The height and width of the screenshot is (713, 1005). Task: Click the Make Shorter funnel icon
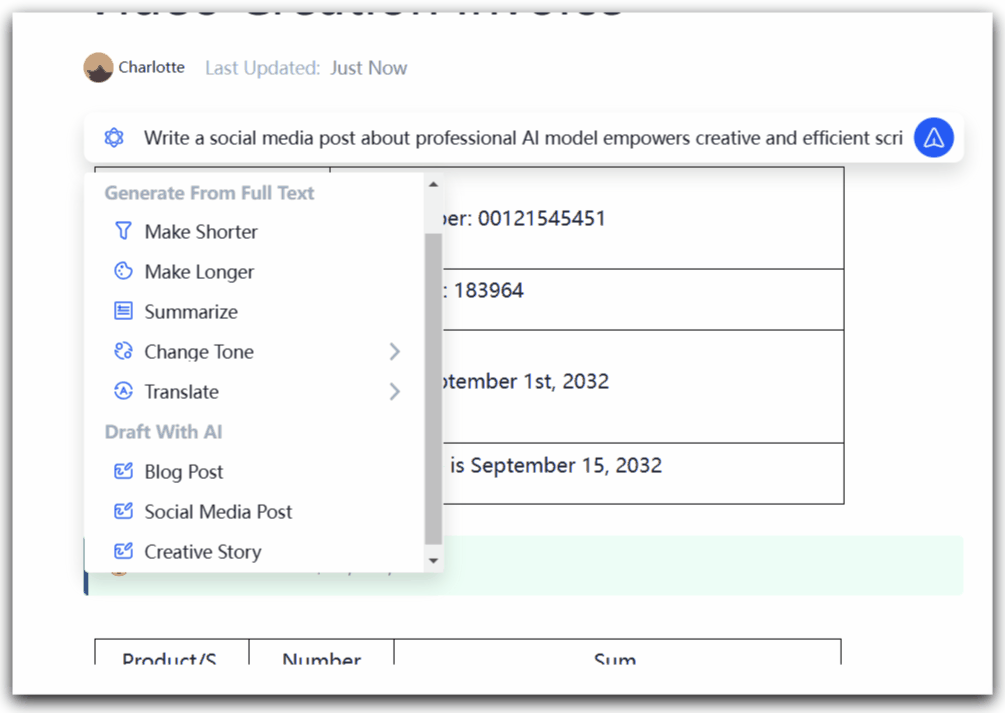123,231
